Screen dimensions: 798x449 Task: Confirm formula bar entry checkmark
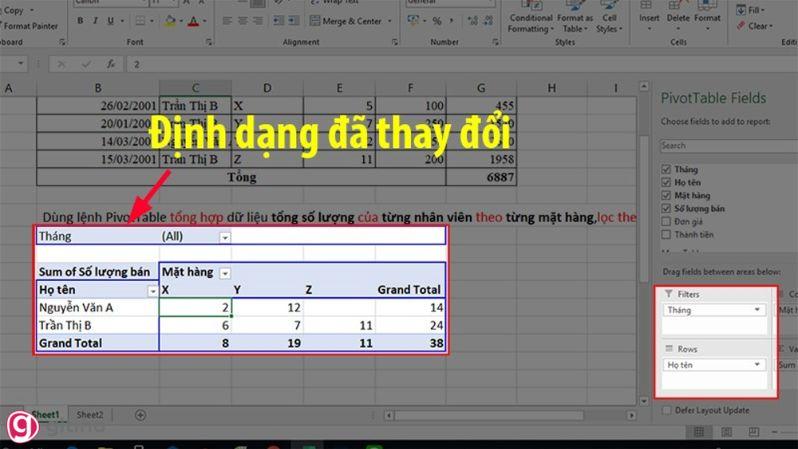click(x=86, y=64)
